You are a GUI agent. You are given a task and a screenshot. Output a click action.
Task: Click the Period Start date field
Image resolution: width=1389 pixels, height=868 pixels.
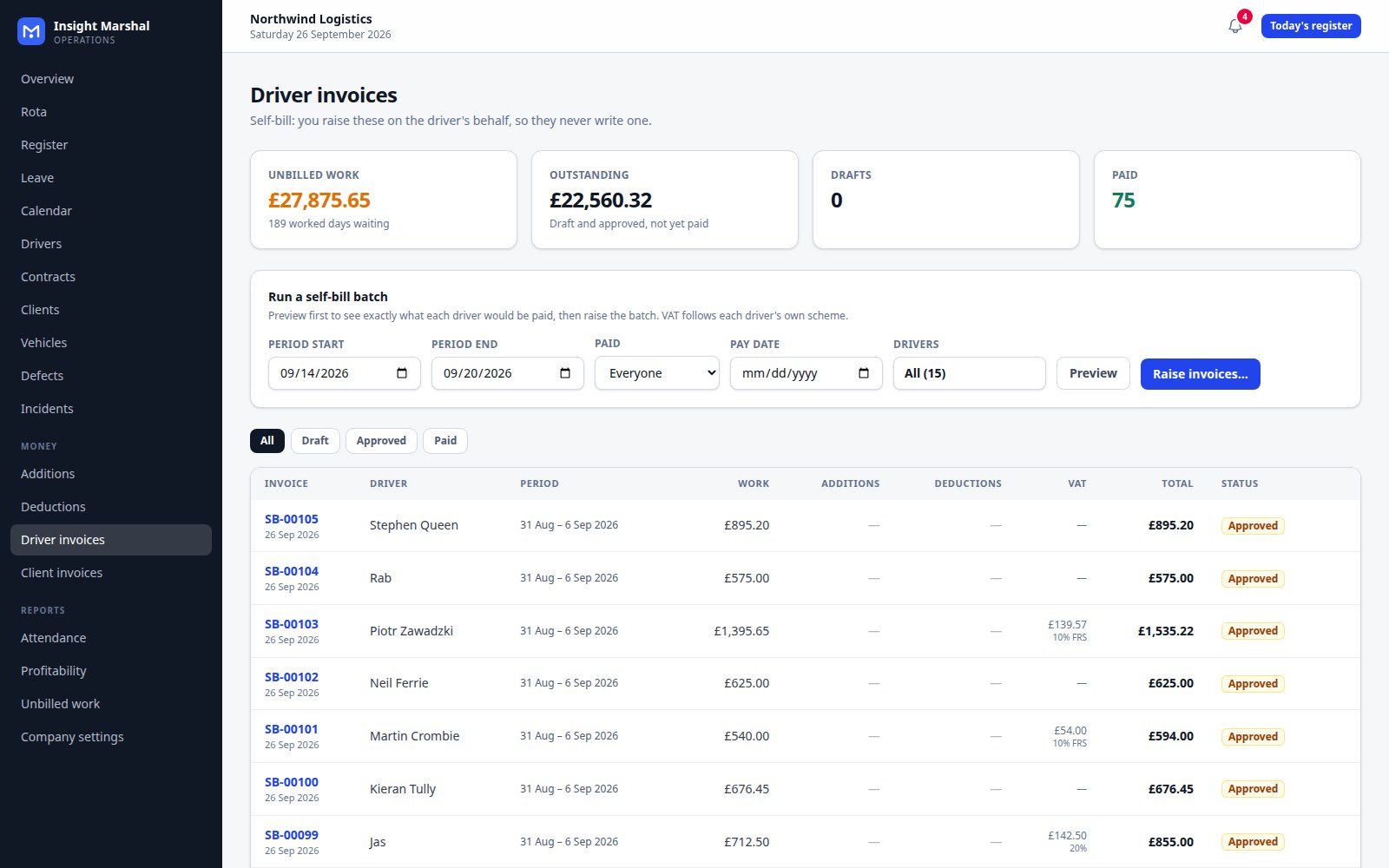tap(345, 373)
